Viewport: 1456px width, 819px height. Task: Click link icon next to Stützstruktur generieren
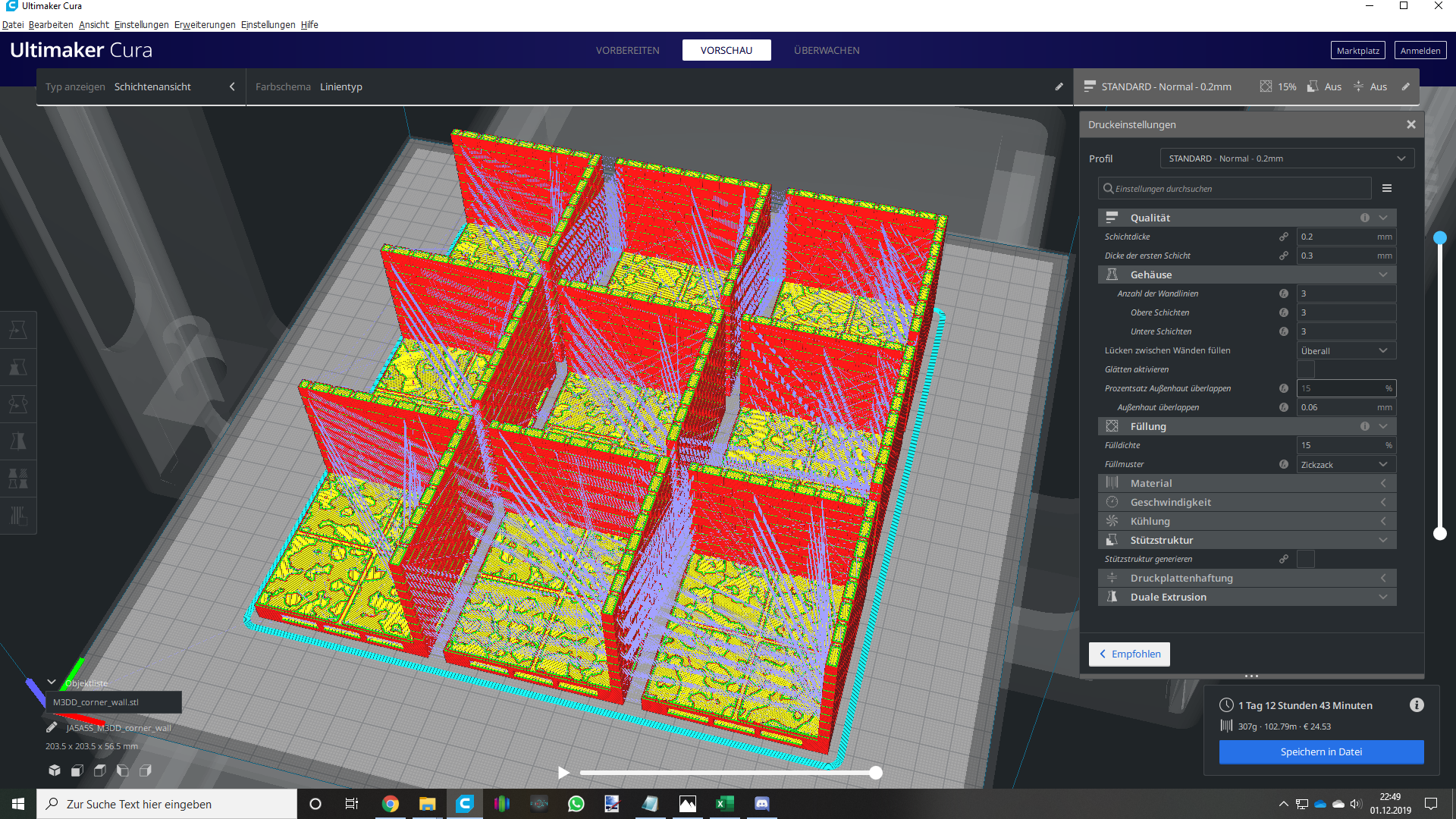tap(1284, 559)
